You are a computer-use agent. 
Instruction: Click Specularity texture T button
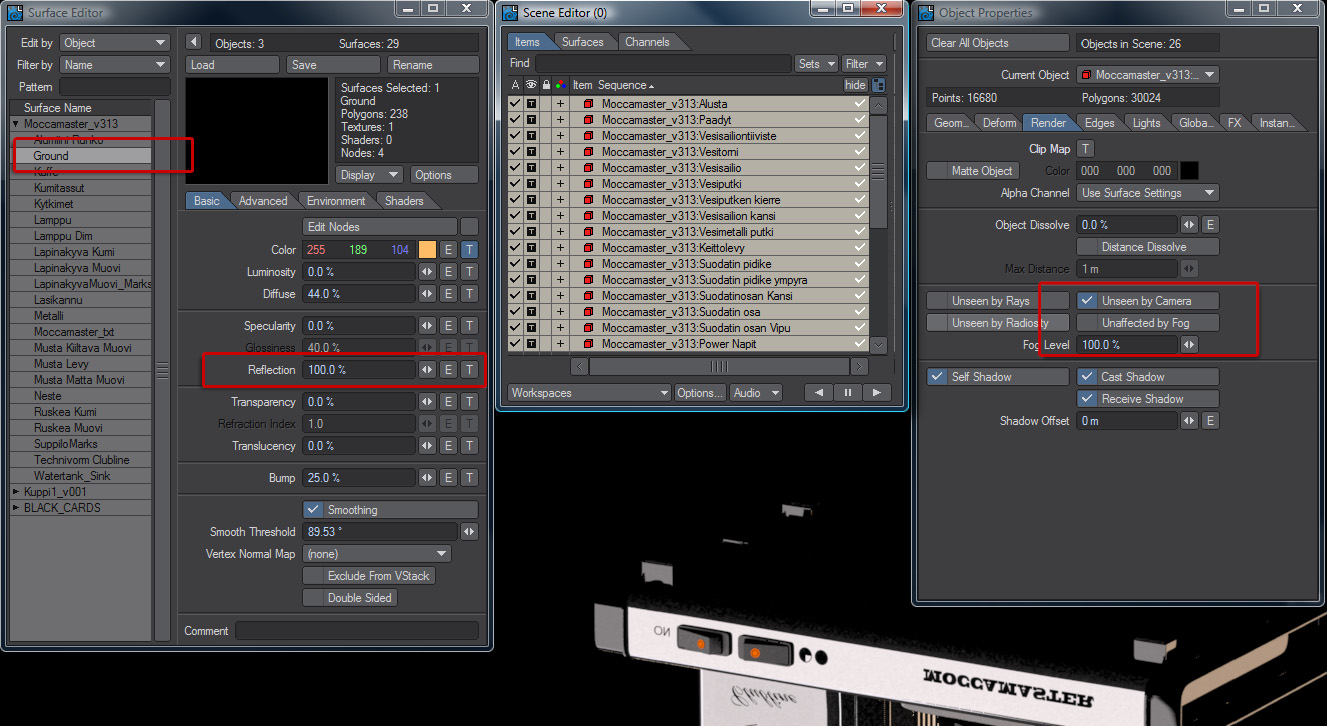469,326
